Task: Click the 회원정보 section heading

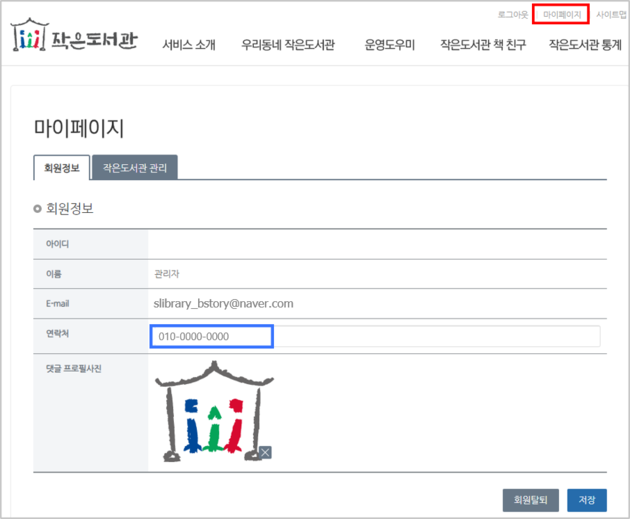Action: tap(70, 208)
